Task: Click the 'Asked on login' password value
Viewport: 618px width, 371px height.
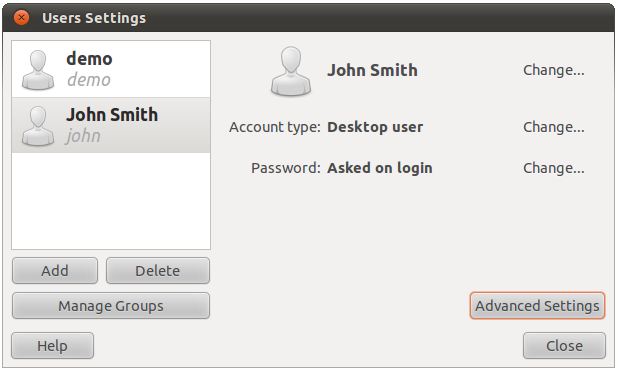Action: 380,168
